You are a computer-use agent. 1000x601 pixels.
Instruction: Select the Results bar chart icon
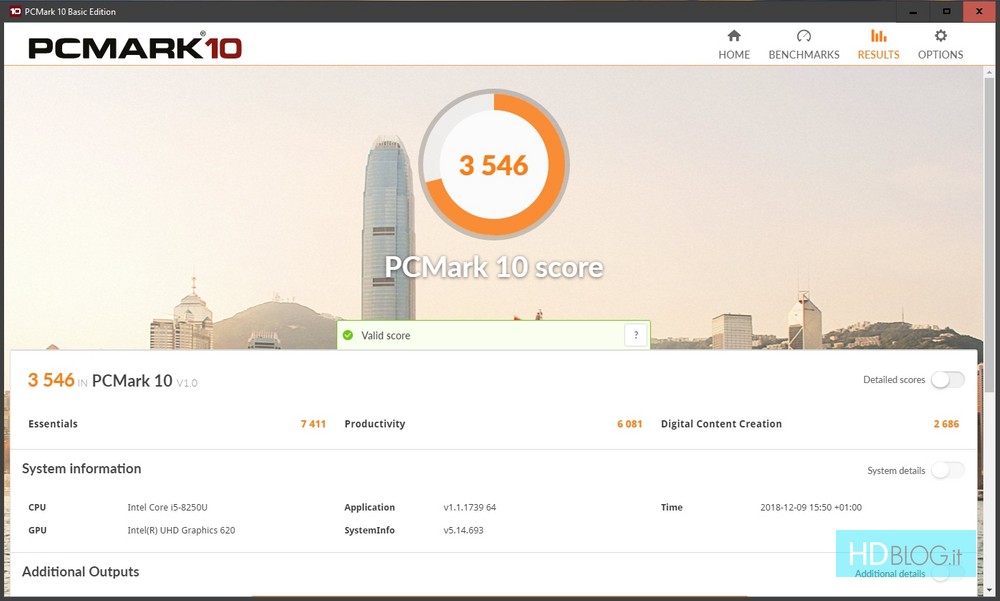pyautogui.click(x=878, y=35)
